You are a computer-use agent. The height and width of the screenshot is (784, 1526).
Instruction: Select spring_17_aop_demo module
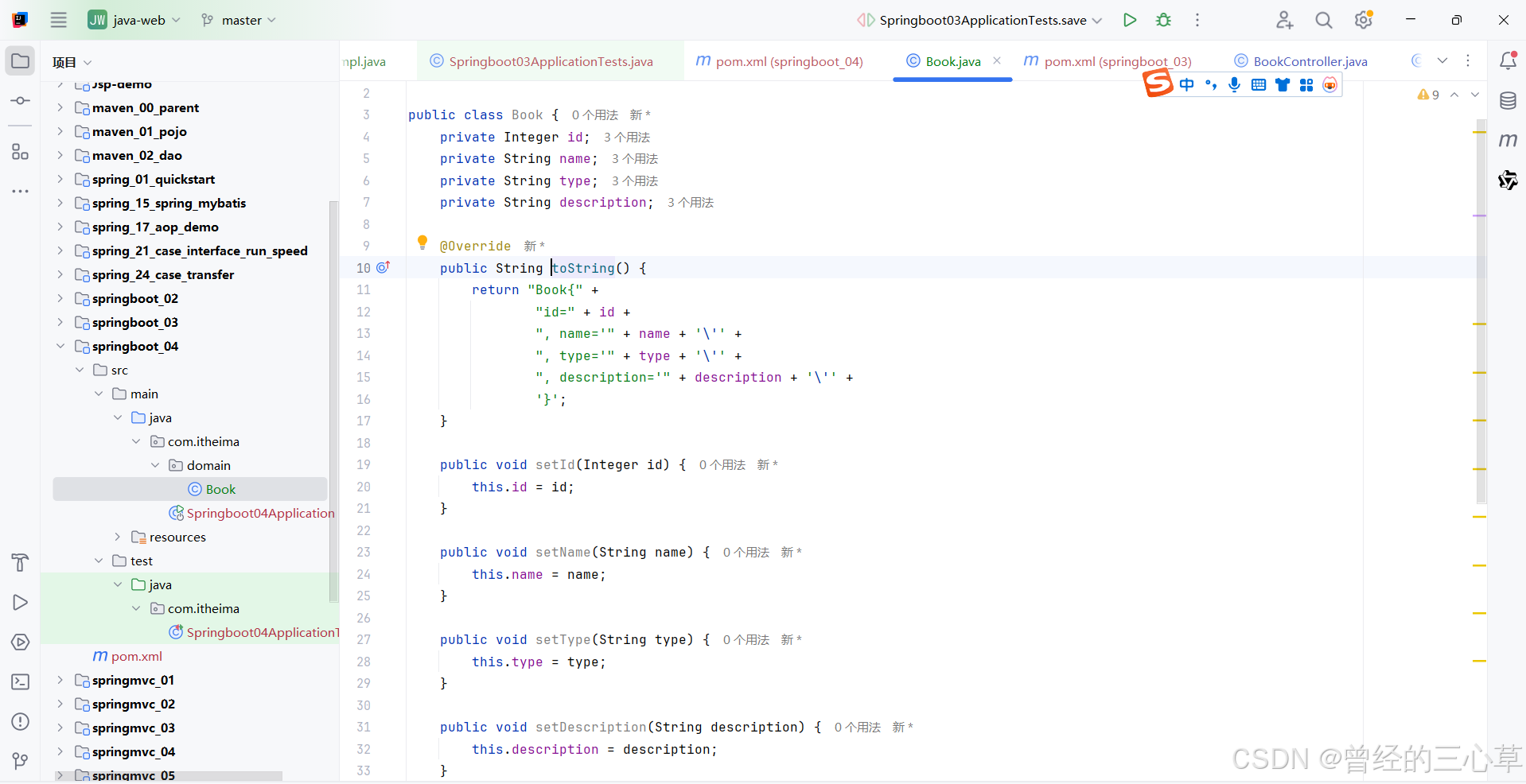pos(146,227)
